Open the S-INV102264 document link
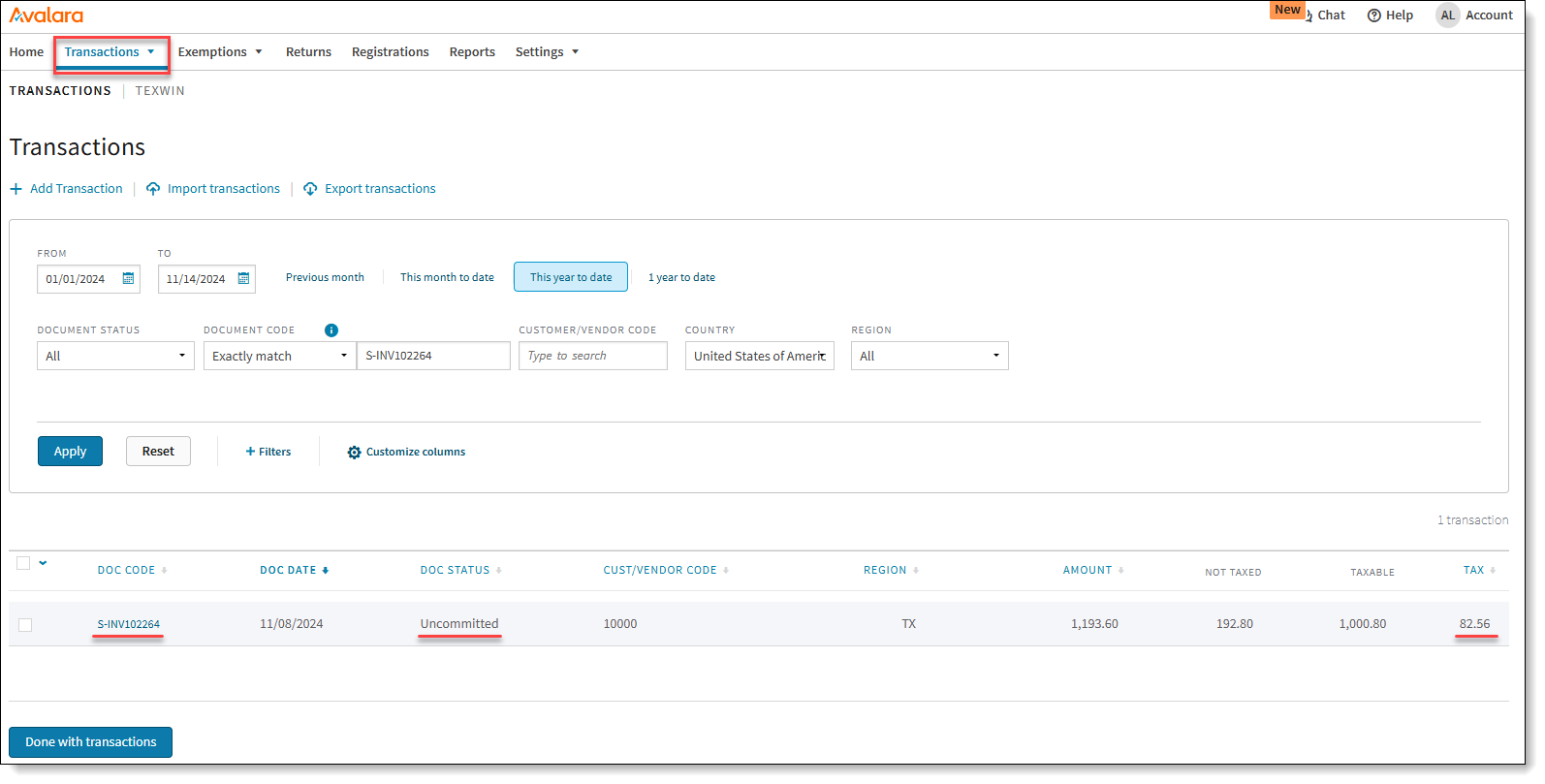 coord(128,625)
